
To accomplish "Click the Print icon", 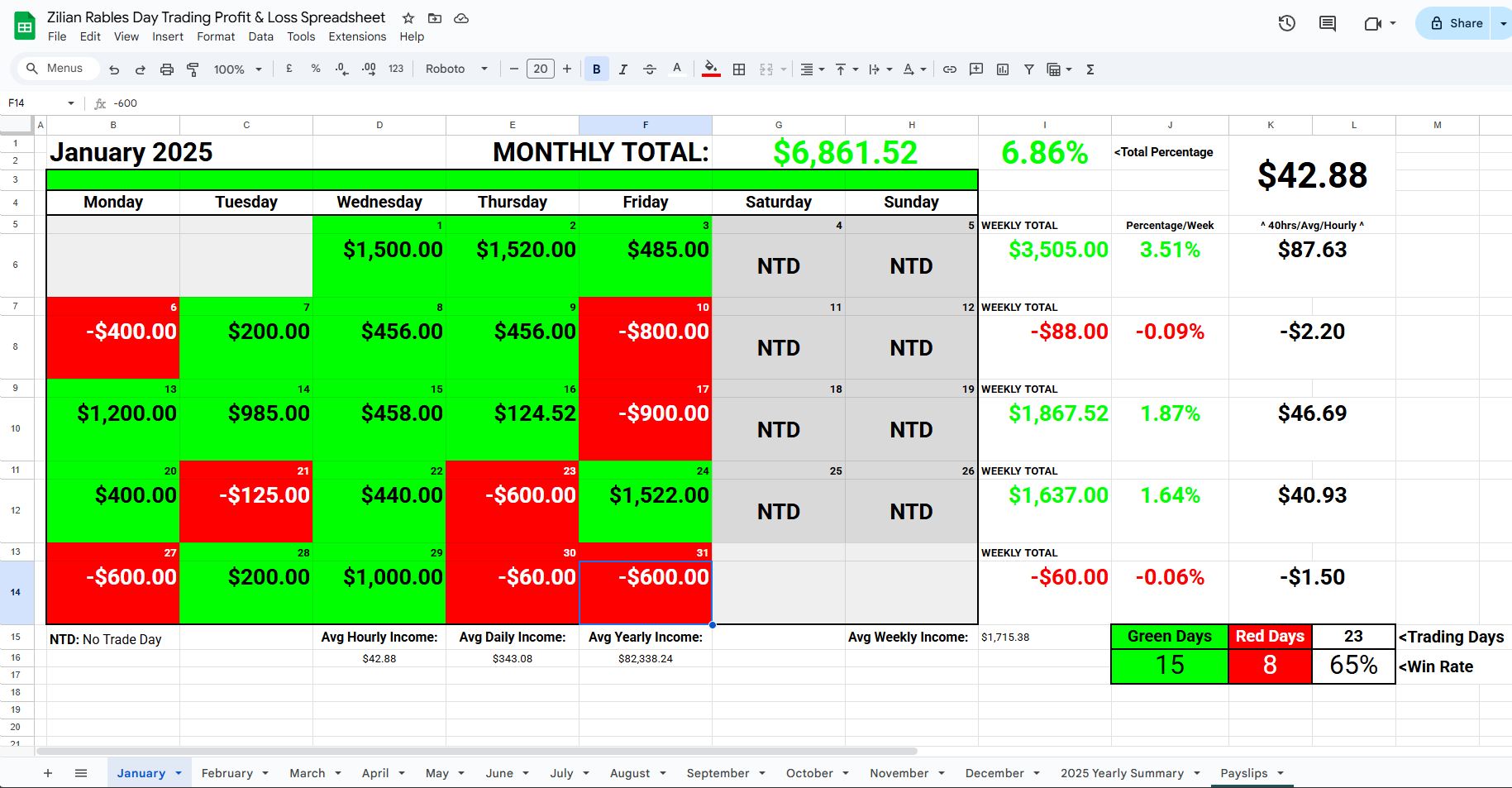I will [166, 69].
